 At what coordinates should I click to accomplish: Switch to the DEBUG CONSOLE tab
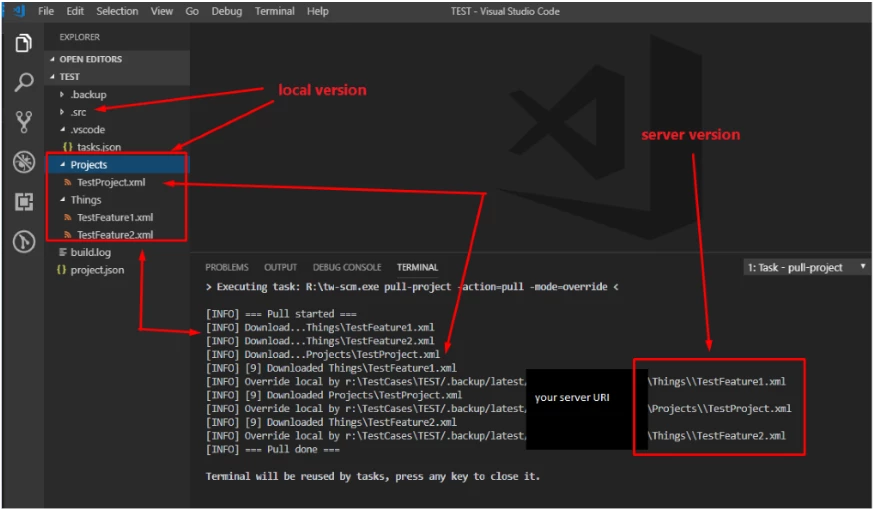click(347, 267)
